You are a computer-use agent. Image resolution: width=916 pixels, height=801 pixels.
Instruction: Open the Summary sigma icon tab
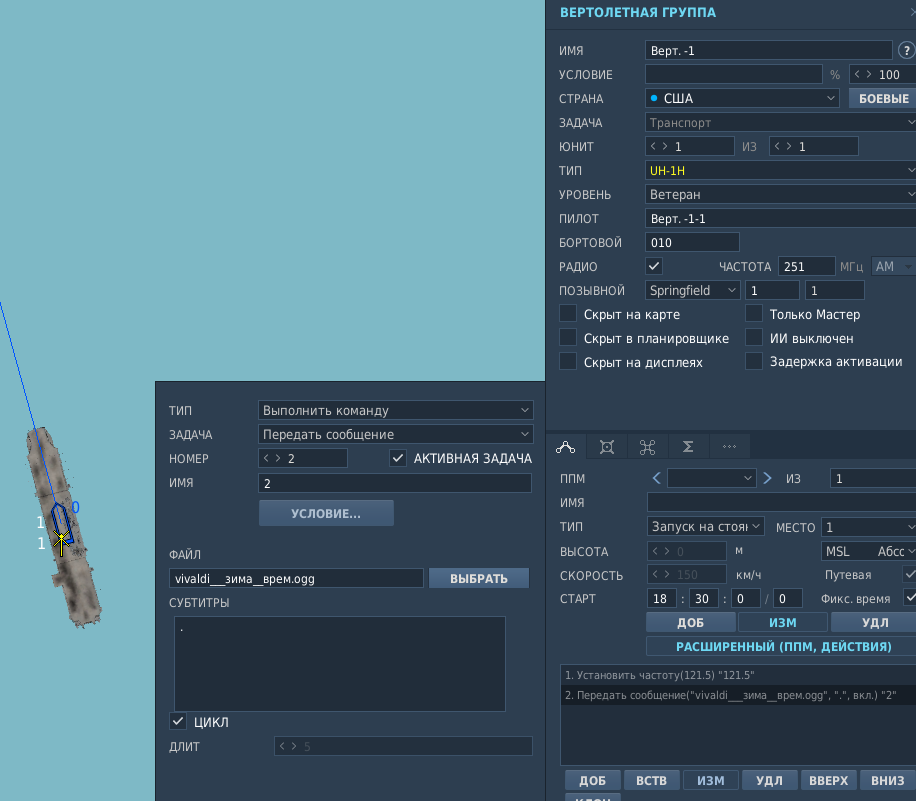[x=688, y=448]
